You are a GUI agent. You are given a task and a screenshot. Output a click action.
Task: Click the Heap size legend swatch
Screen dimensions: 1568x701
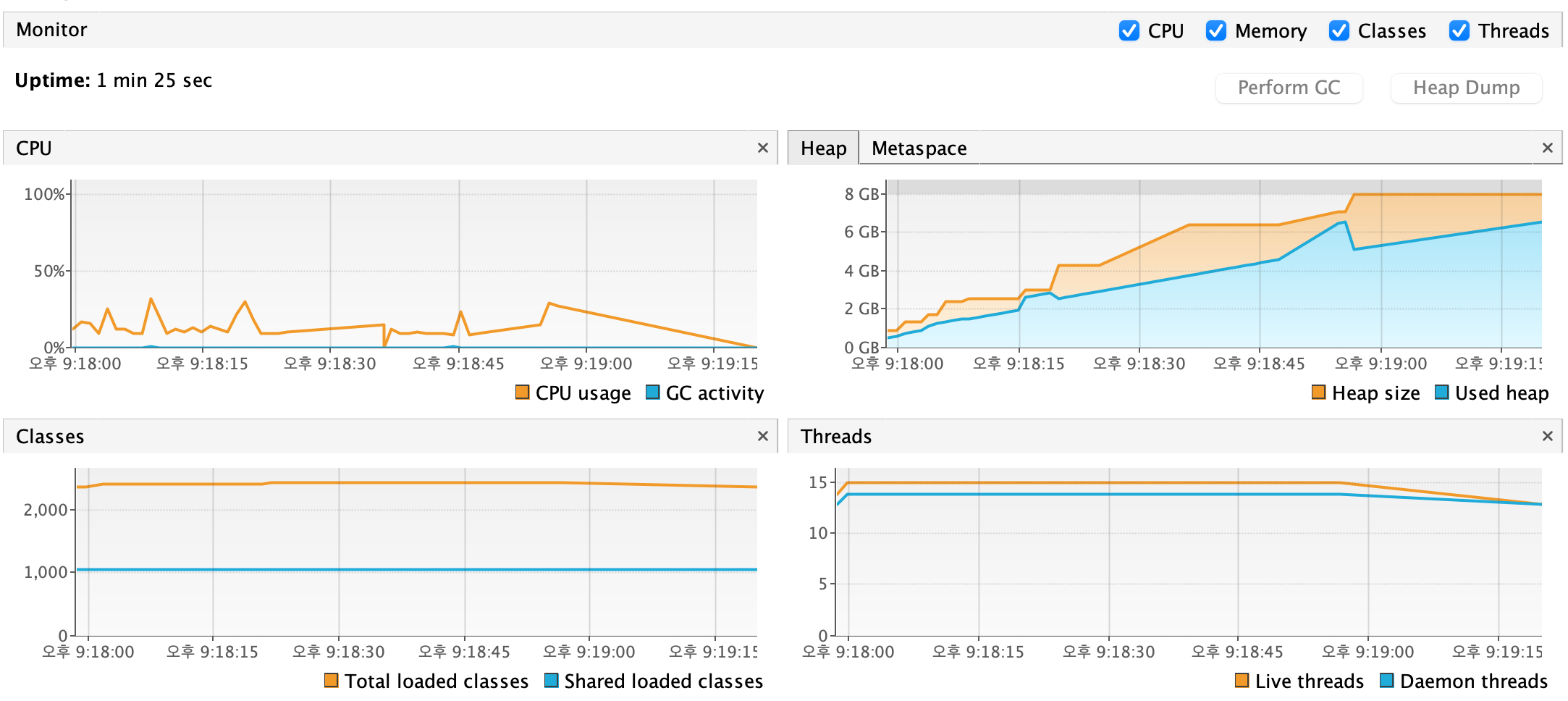click(x=1318, y=393)
